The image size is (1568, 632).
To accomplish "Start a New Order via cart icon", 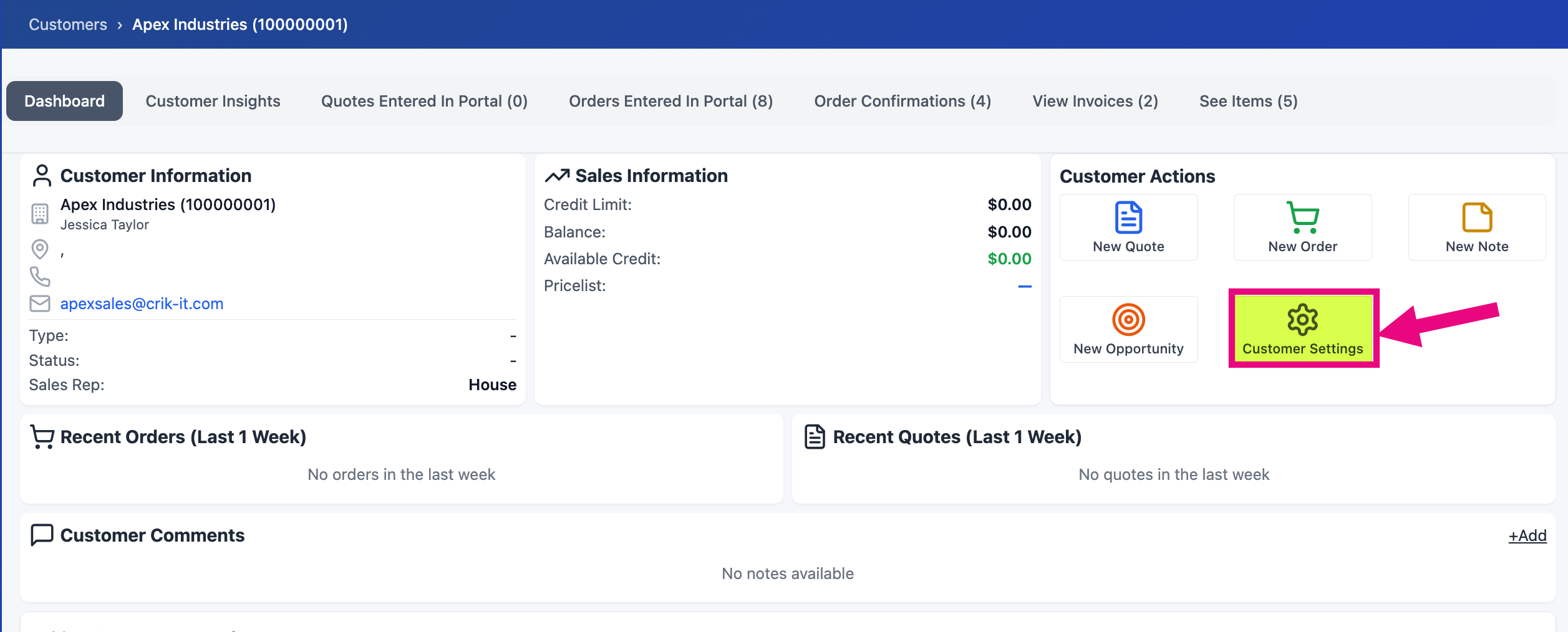I will tap(1302, 218).
